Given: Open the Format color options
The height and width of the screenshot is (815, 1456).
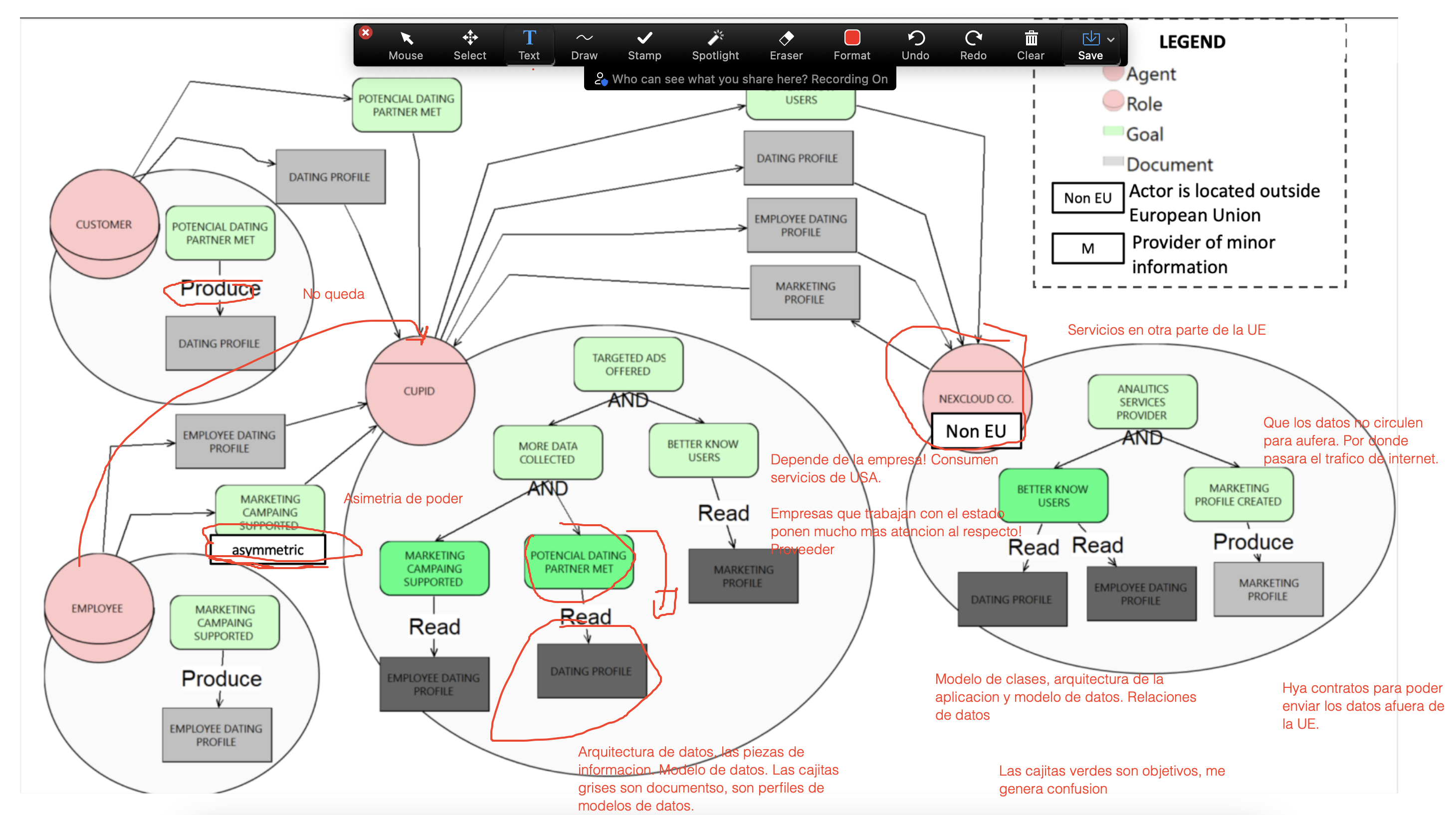Looking at the screenshot, I should (851, 45).
